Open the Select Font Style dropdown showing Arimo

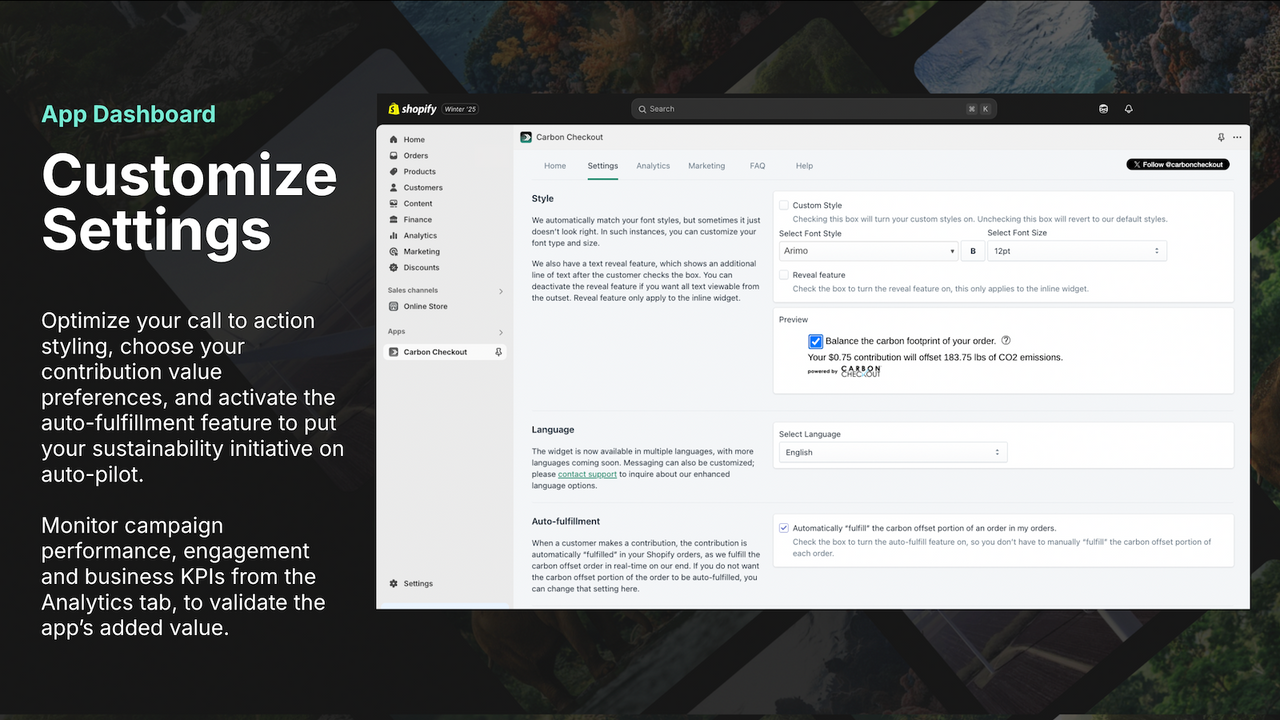(x=868, y=251)
